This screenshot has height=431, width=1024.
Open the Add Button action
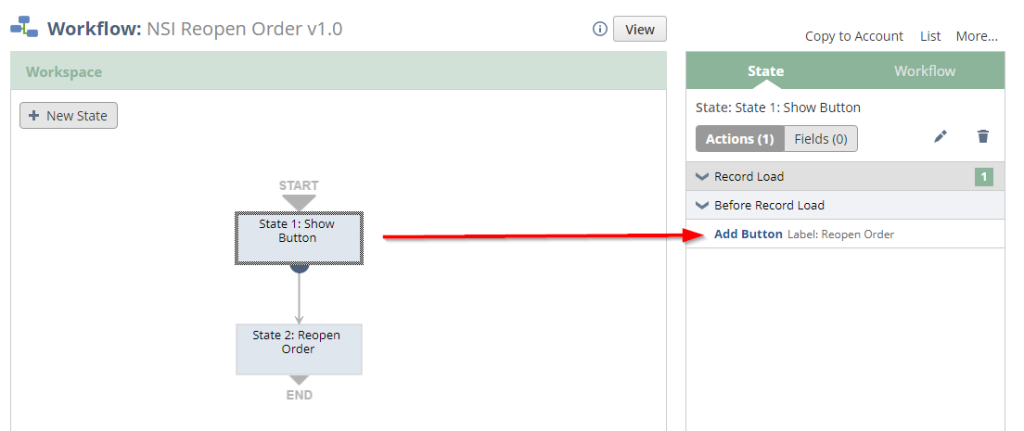(x=748, y=234)
